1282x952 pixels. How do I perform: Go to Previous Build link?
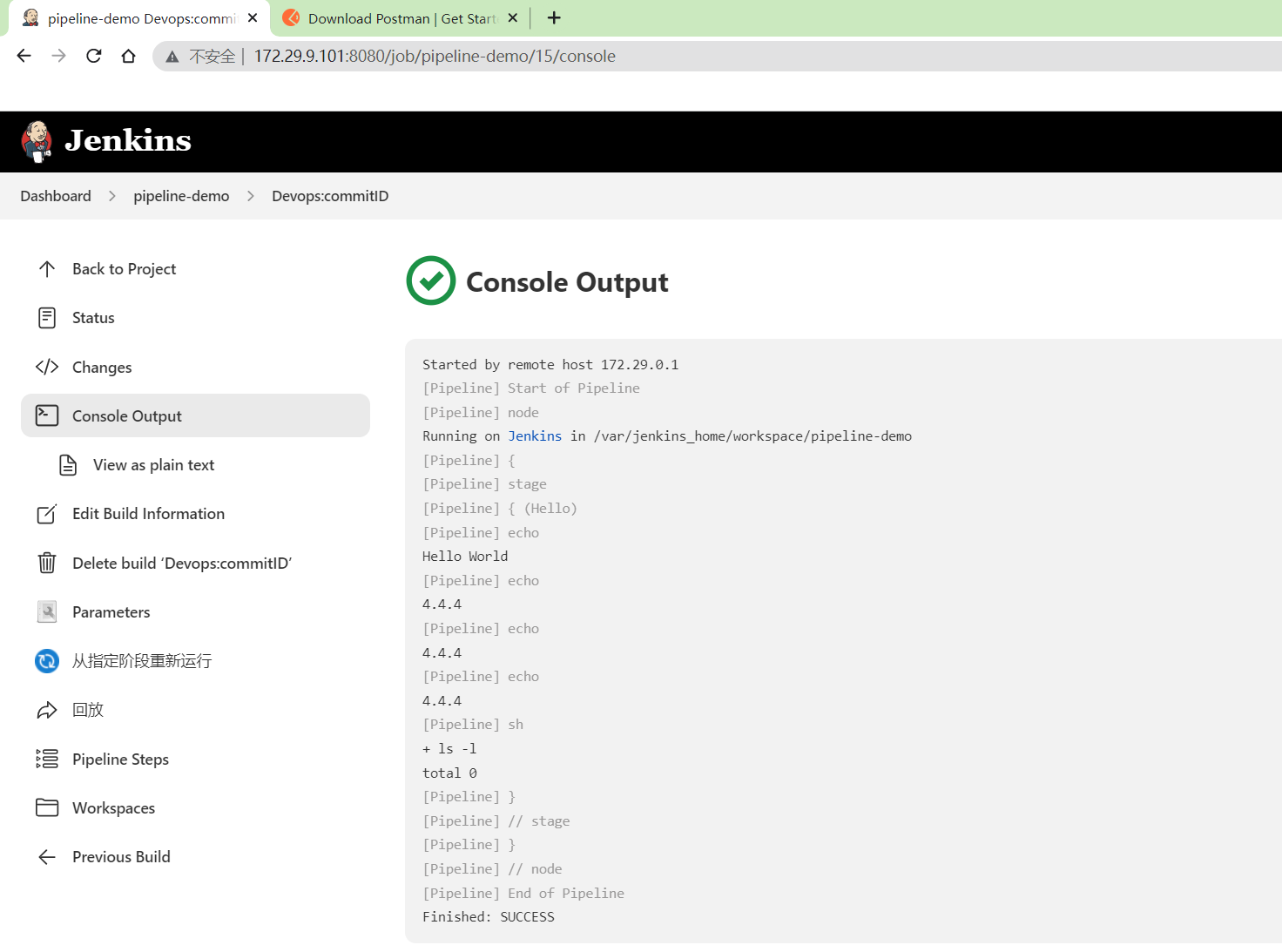click(195, 857)
